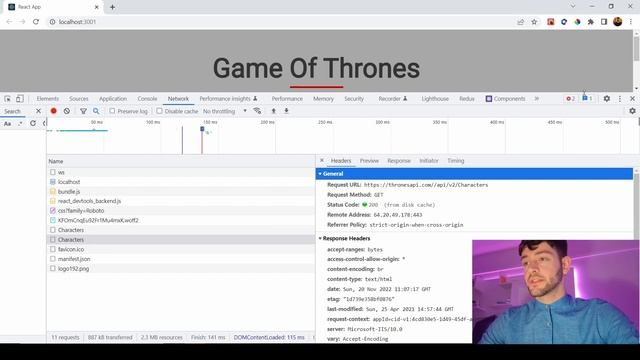Open the Recorder tab
The height and width of the screenshot is (360, 640).
click(393, 99)
